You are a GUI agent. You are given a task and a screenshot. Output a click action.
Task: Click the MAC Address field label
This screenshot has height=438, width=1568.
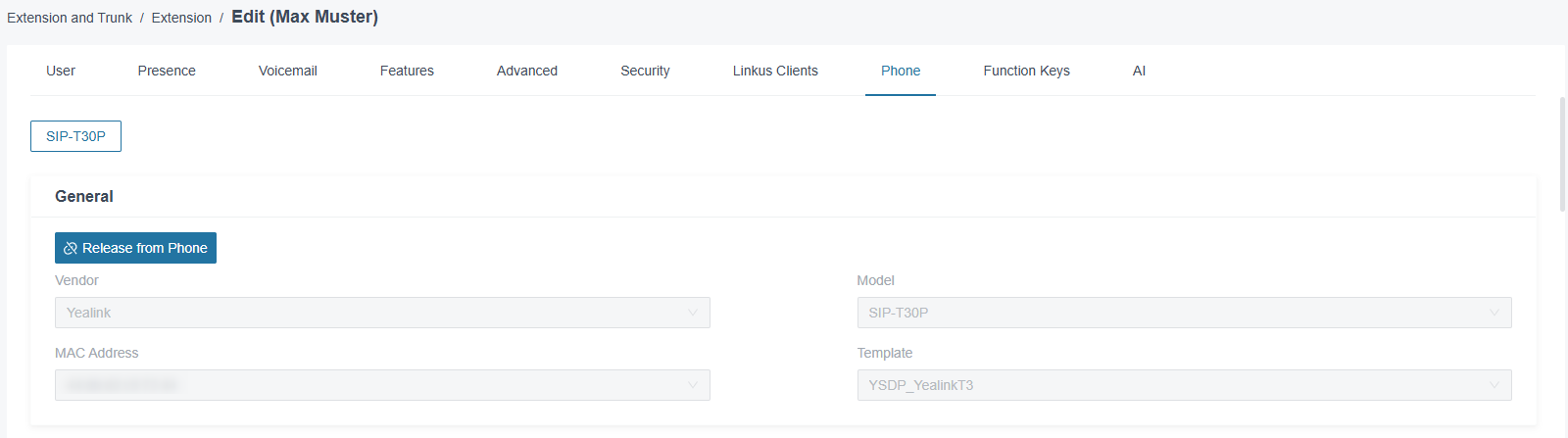(x=97, y=353)
